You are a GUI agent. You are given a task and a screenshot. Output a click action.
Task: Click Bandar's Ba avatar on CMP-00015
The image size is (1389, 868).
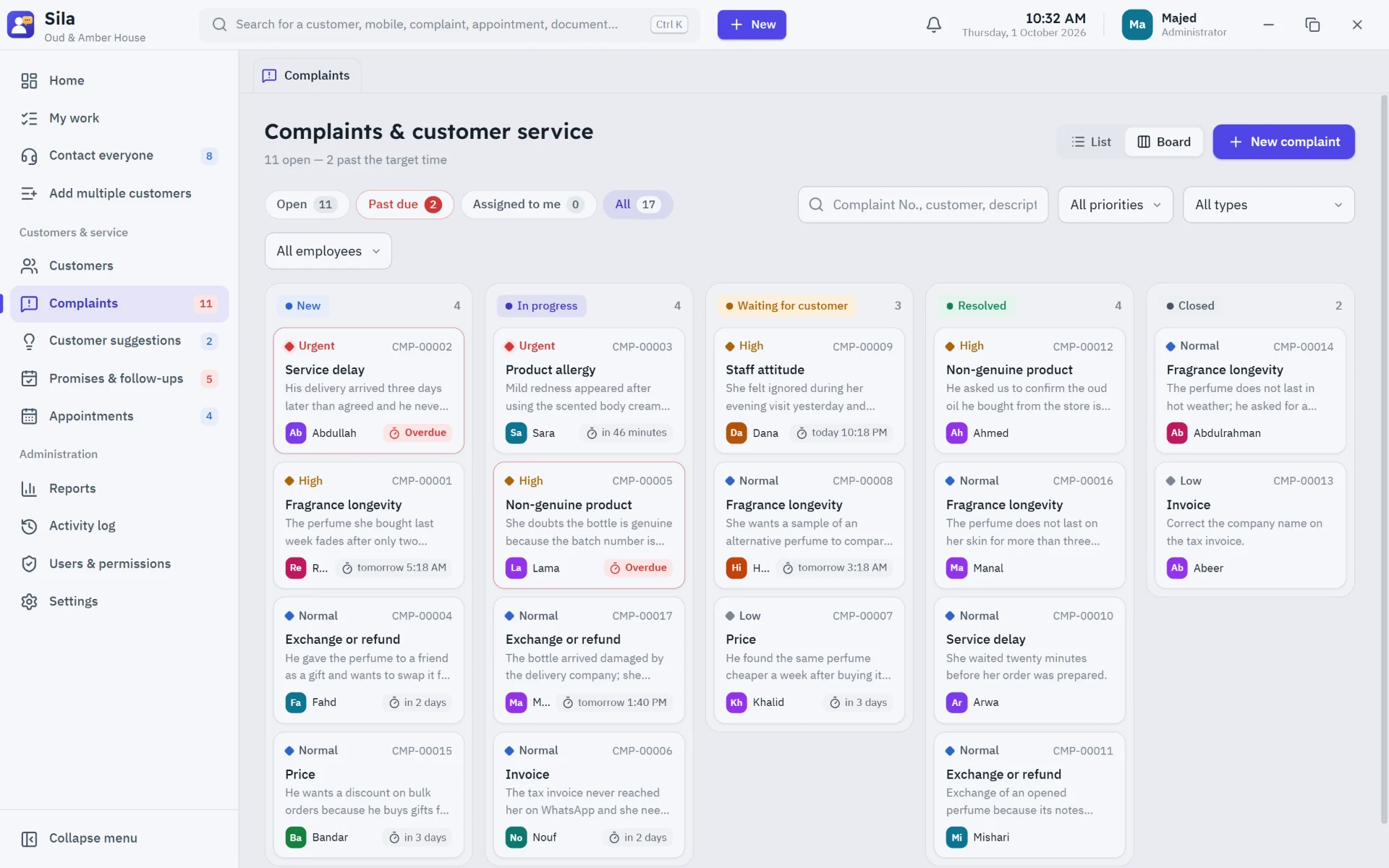[295, 837]
